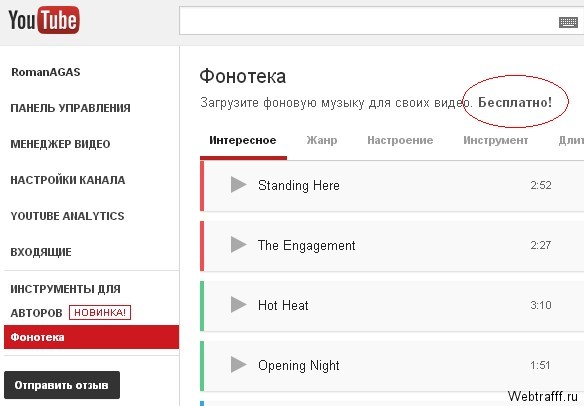This screenshot has height=406, width=584.
Task: Click the 2:52 duration value
Action: click(x=541, y=185)
